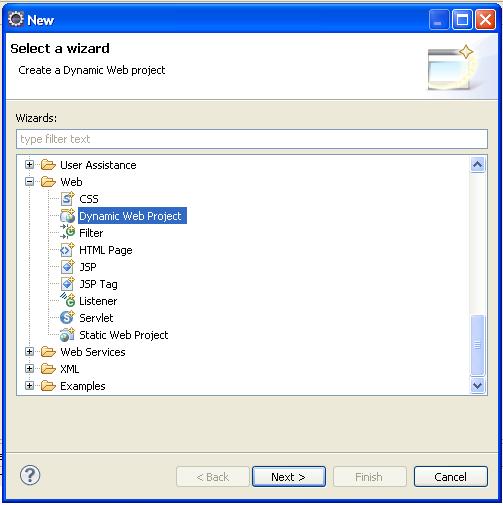The image size is (503, 505).
Task: Click the Listener wizard icon
Action: pos(67,301)
